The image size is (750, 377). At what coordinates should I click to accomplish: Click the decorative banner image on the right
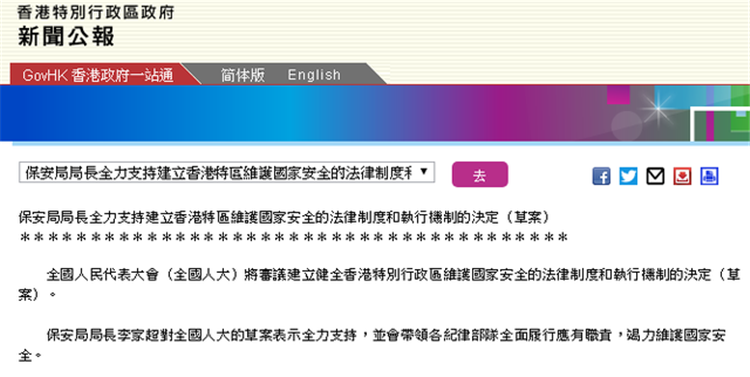click(678, 113)
